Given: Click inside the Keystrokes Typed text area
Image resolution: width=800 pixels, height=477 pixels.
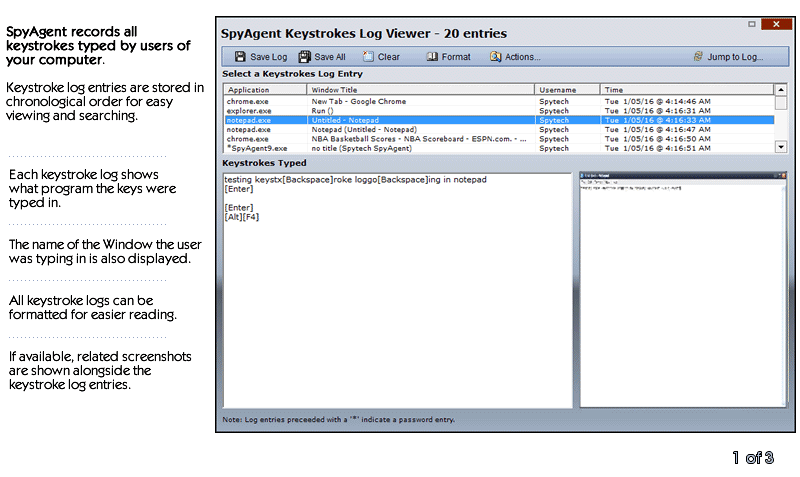Looking at the screenshot, I should coord(397,290).
